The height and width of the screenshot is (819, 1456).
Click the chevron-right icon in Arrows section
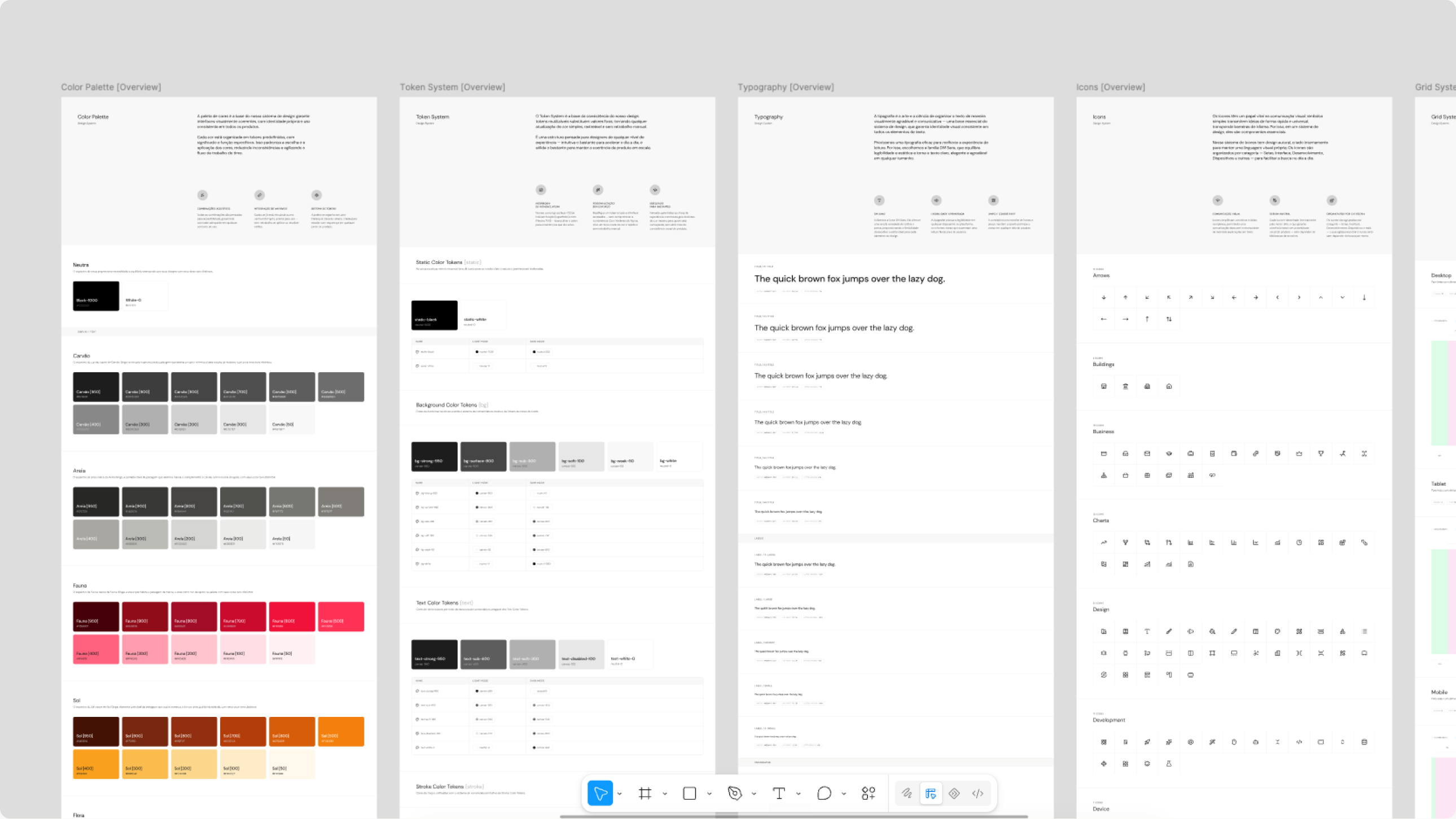coord(1299,297)
